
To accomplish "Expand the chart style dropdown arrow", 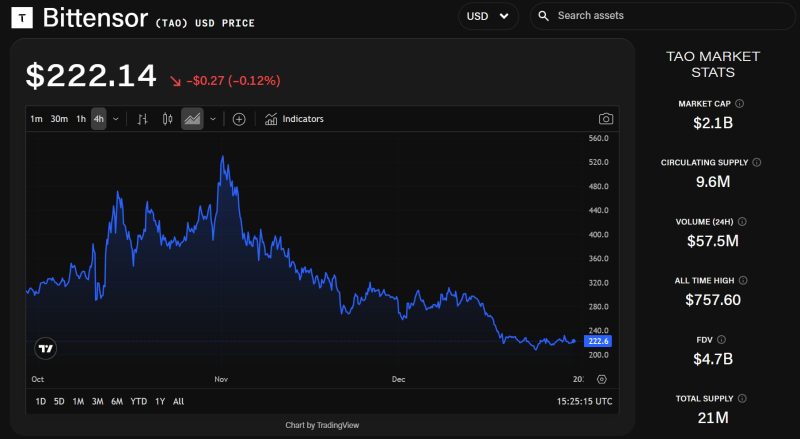I will click(x=212, y=119).
